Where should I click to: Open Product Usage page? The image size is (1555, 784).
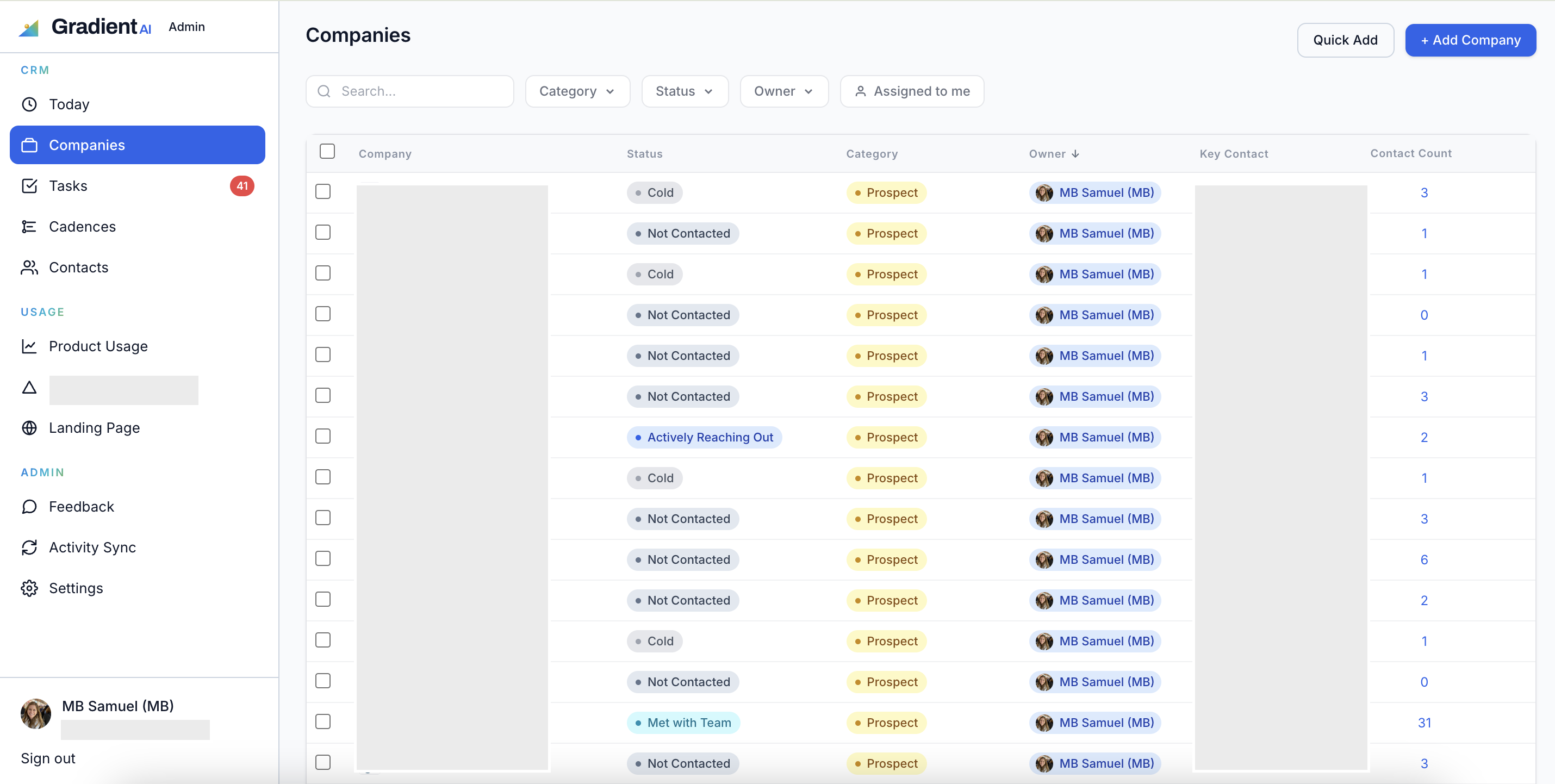click(x=137, y=346)
